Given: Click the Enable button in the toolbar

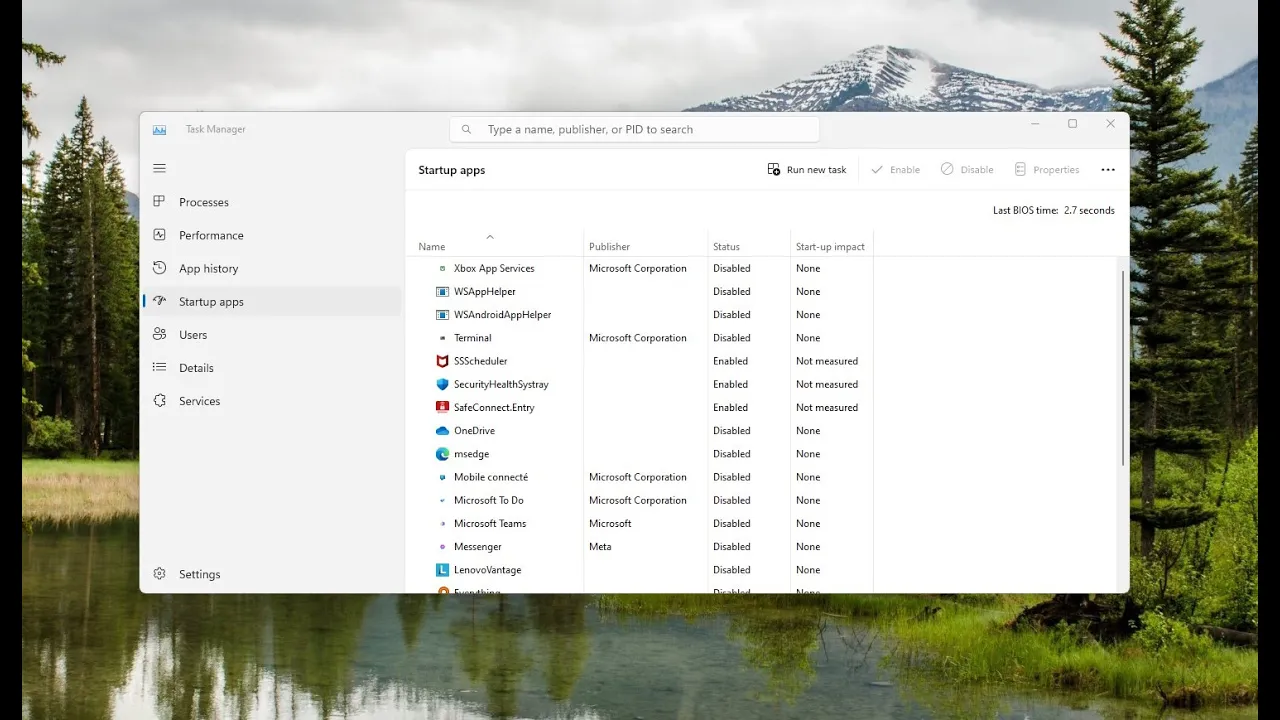Looking at the screenshot, I should pos(895,170).
